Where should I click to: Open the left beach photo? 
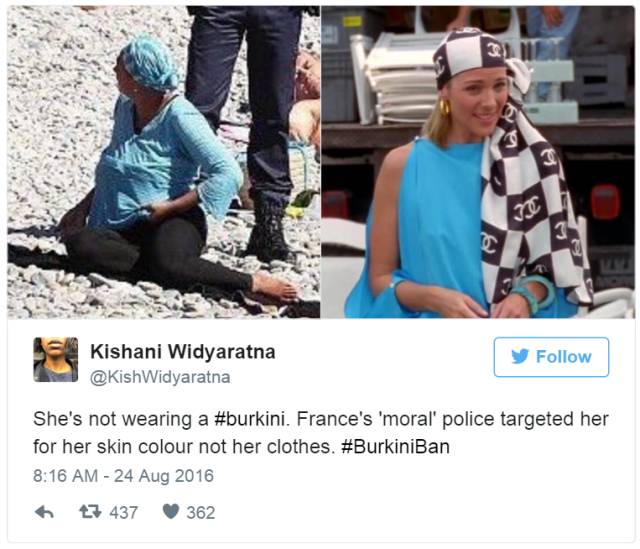click(x=164, y=162)
